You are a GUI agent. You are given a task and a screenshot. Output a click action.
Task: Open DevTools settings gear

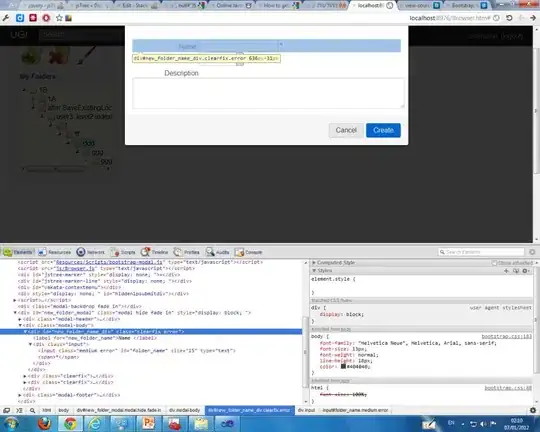[x=533, y=410]
